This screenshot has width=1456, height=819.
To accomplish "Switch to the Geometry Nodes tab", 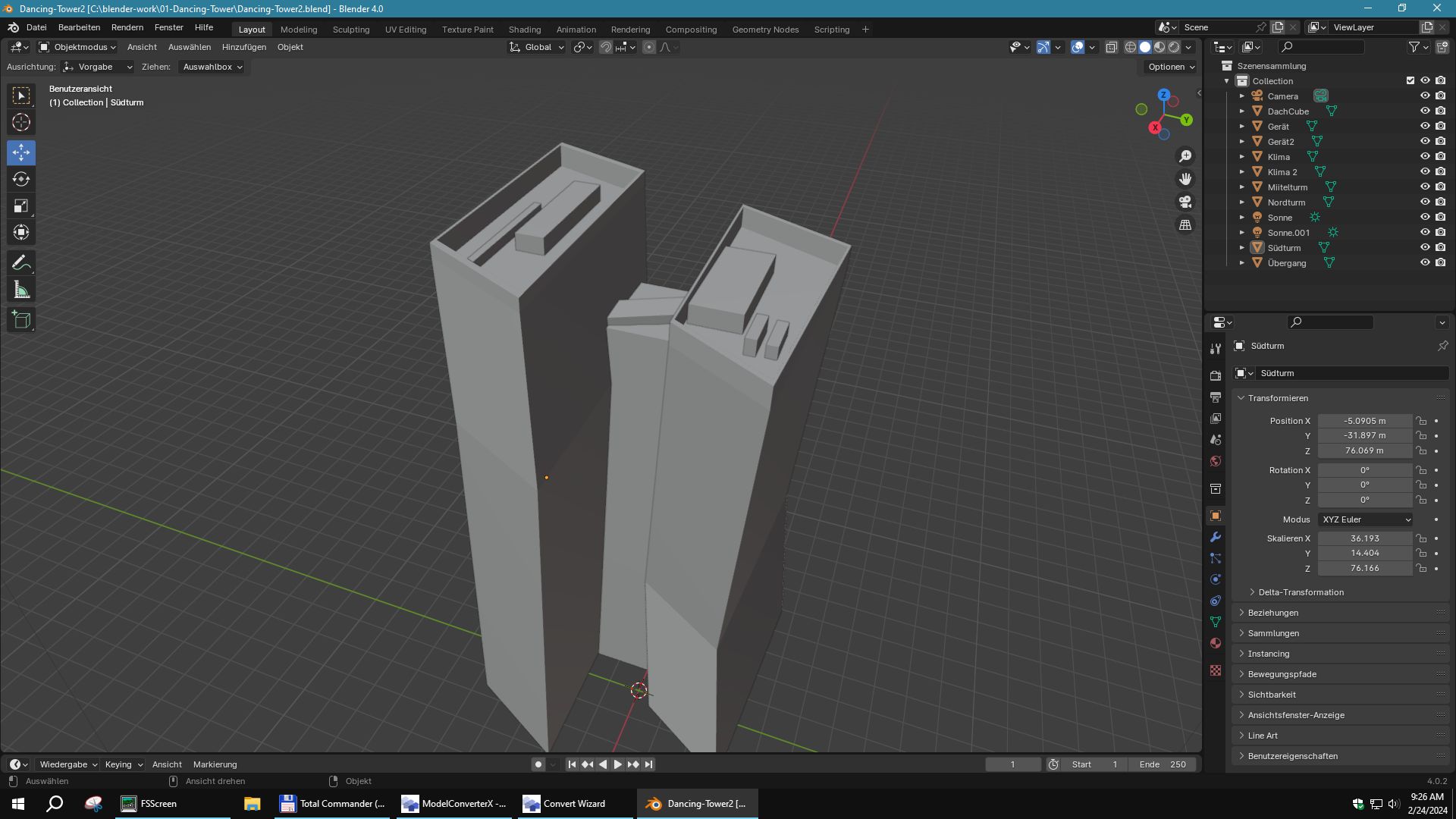I will [x=765, y=30].
